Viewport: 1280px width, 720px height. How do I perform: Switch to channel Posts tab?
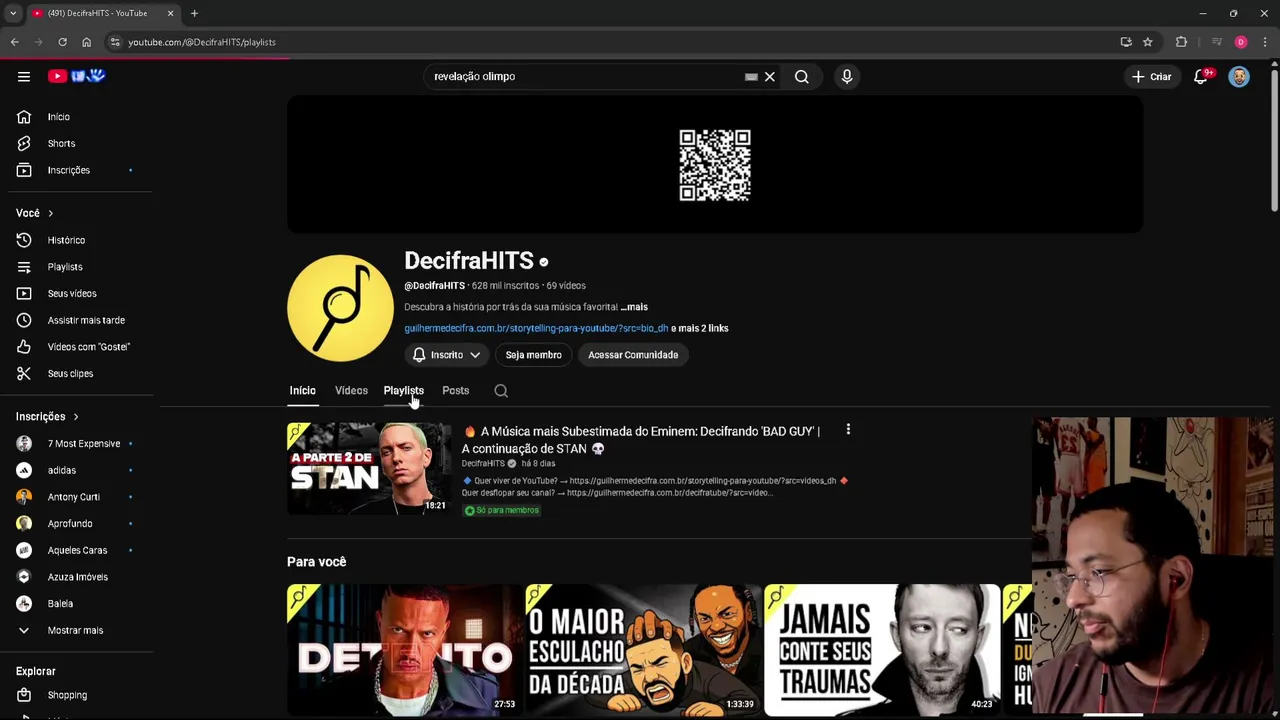click(455, 390)
